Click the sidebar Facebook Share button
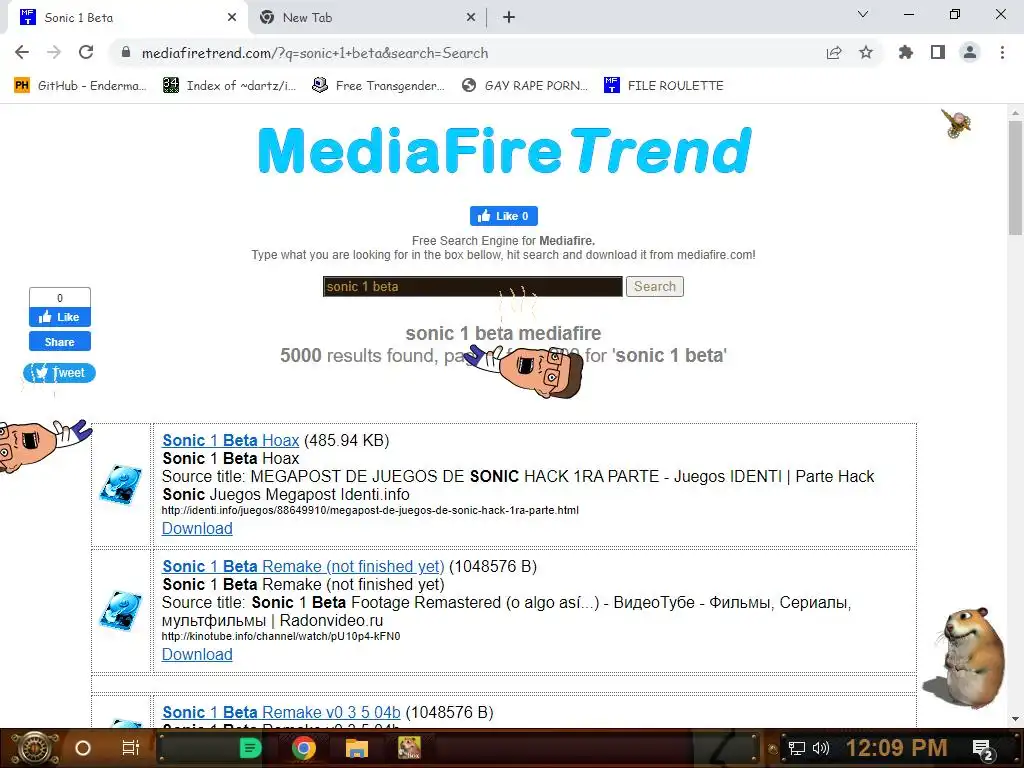The height and width of the screenshot is (768, 1024). [59, 342]
